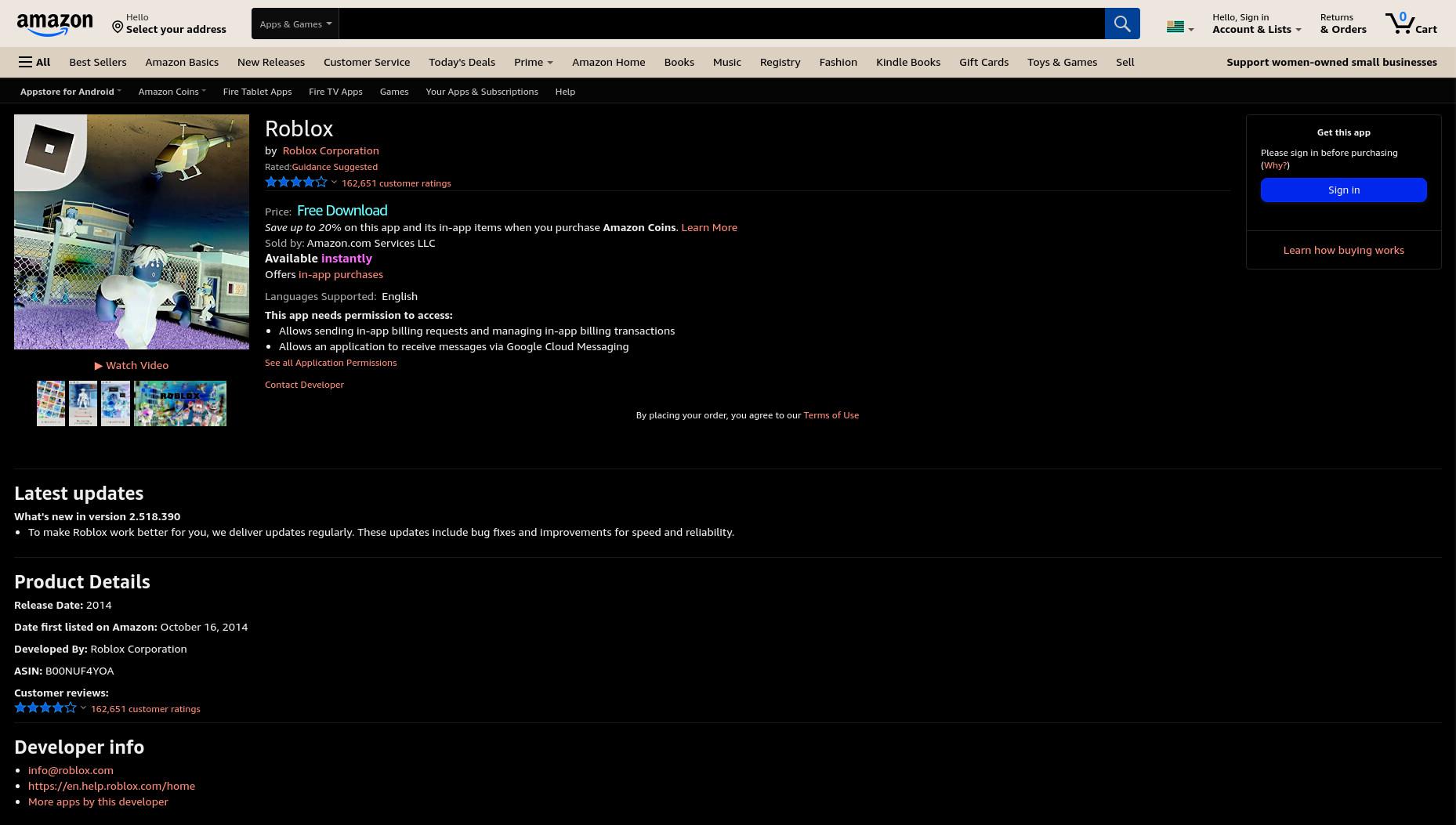The image size is (1456, 825).
Task: Click the country flag icon
Action: [x=1175, y=27]
